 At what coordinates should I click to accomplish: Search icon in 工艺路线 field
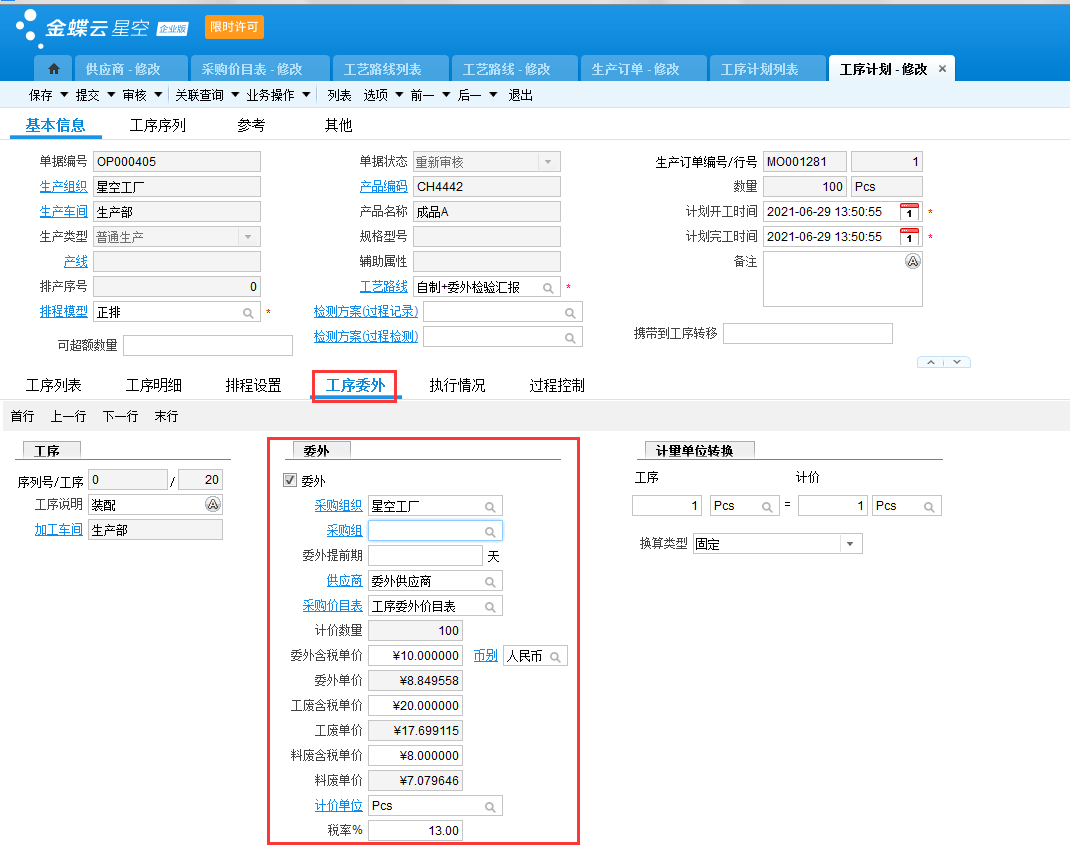pyautogui.click(x=548, y=288)
